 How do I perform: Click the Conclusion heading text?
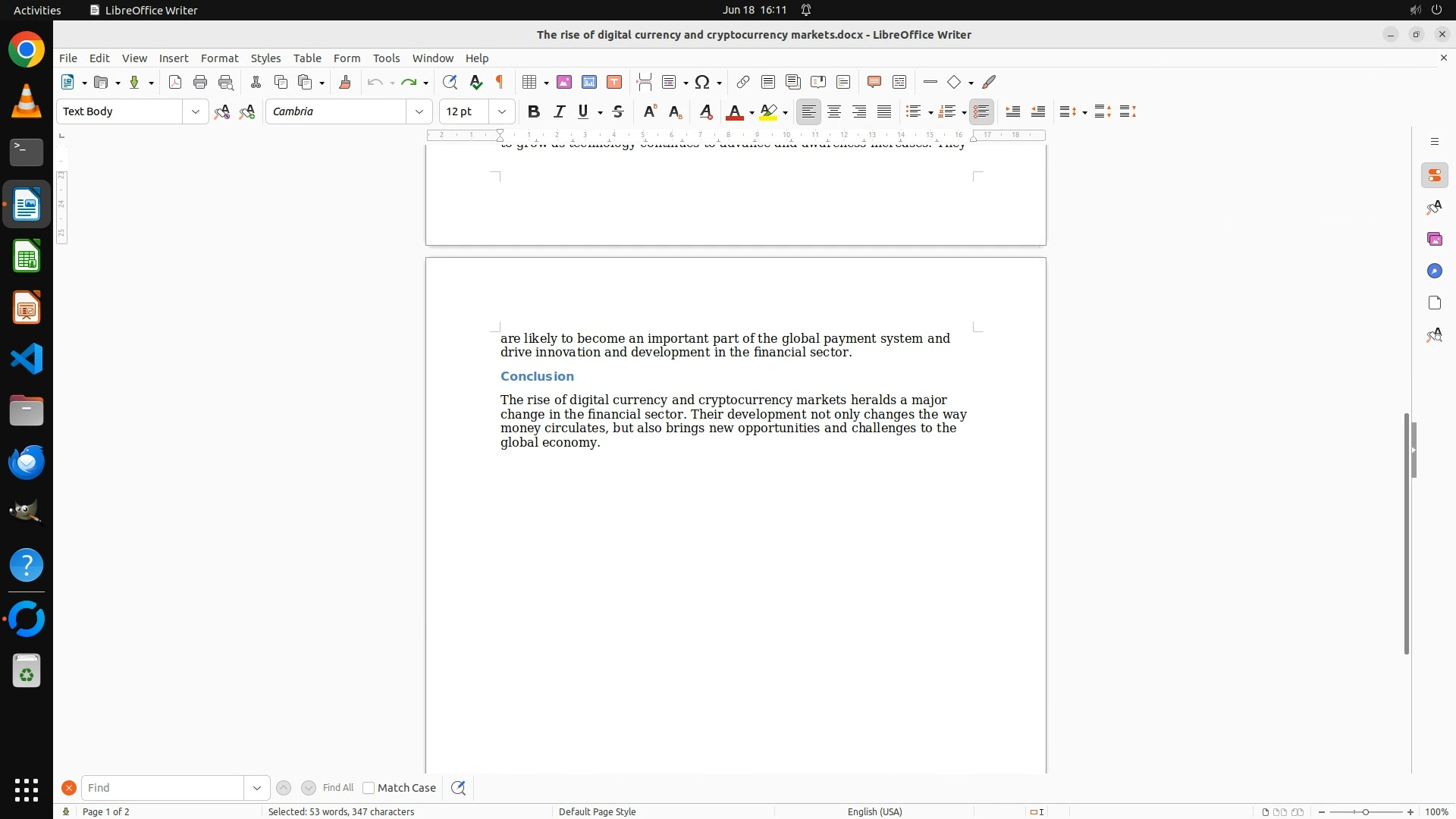click(x=537, y=376)
